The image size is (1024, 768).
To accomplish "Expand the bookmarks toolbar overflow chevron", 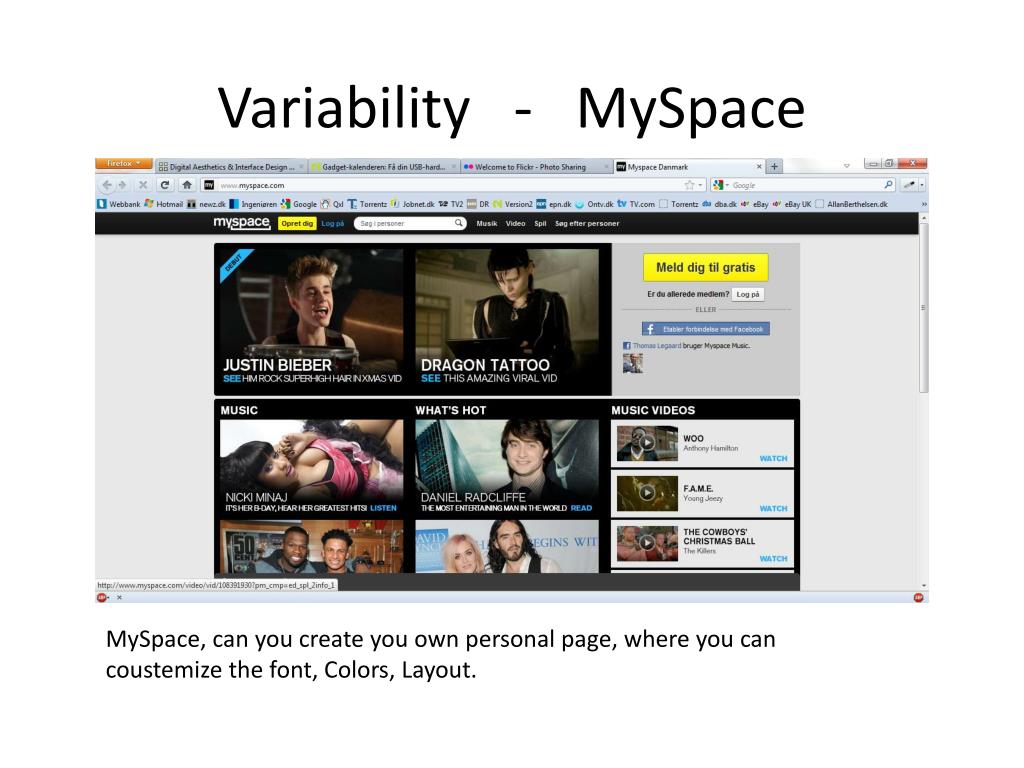I will pyautogui.click(x=923, y=204).
